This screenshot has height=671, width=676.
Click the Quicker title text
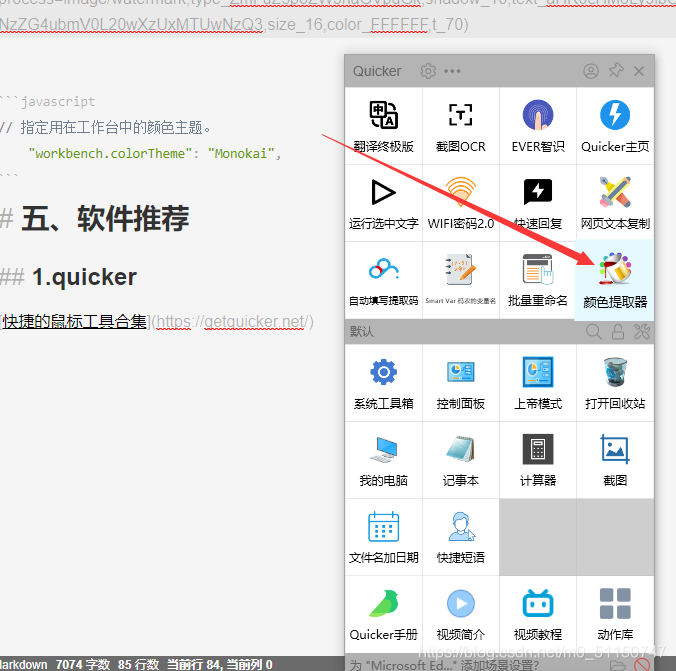377,71
